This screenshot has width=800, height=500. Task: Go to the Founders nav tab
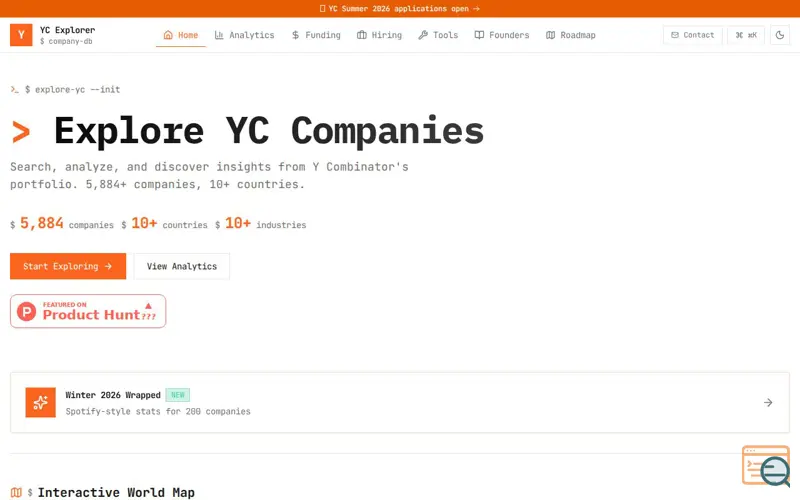pyautogui.click(x=502, y=35)
